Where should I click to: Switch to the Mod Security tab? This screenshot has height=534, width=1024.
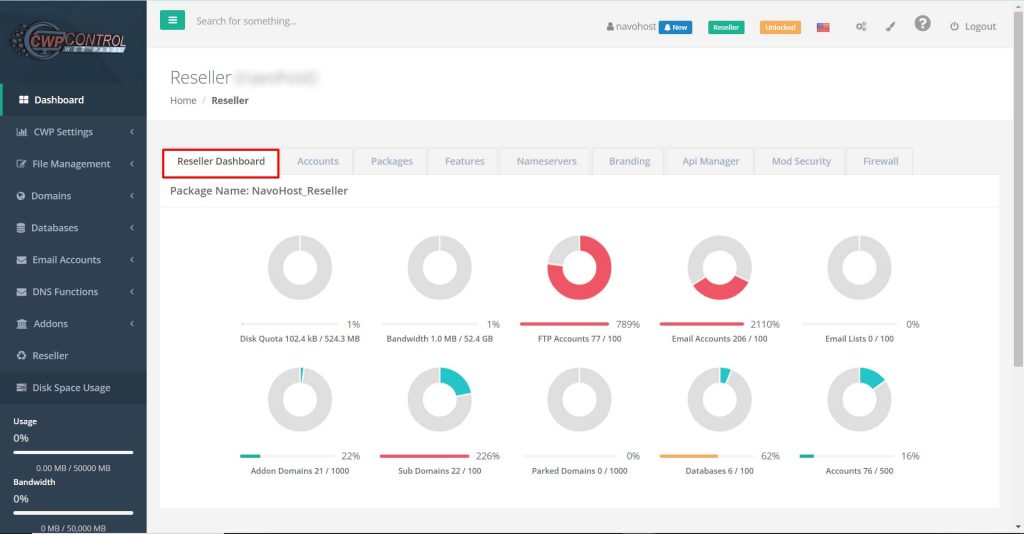click(801, 161)
